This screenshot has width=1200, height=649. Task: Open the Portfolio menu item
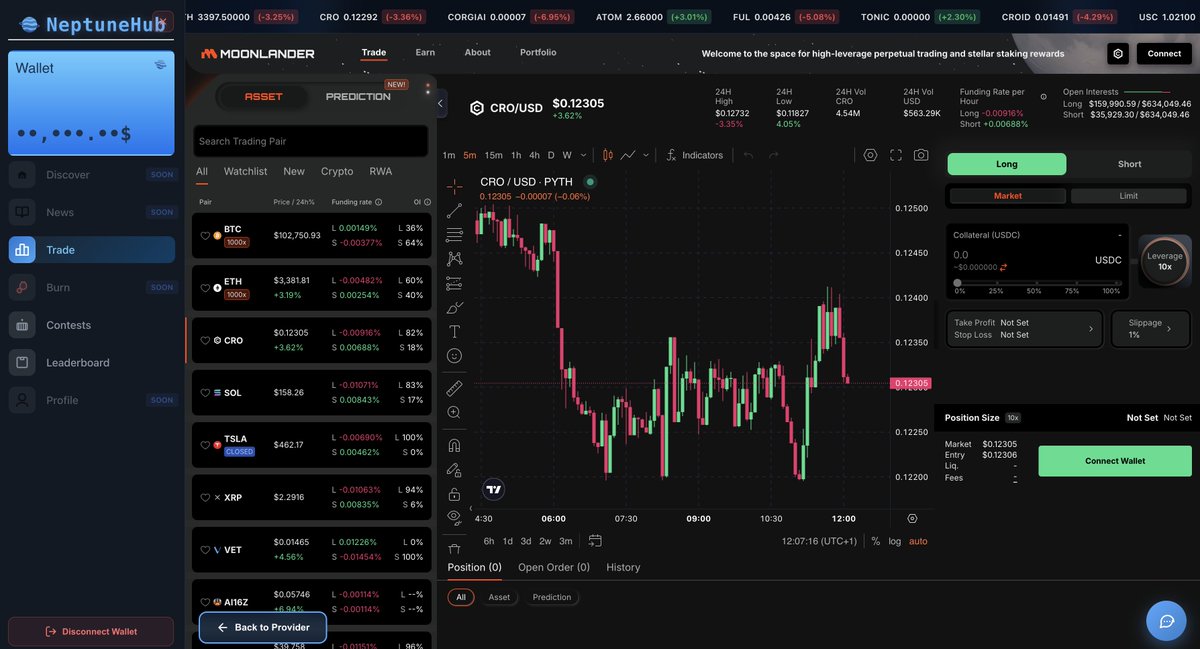538,52
